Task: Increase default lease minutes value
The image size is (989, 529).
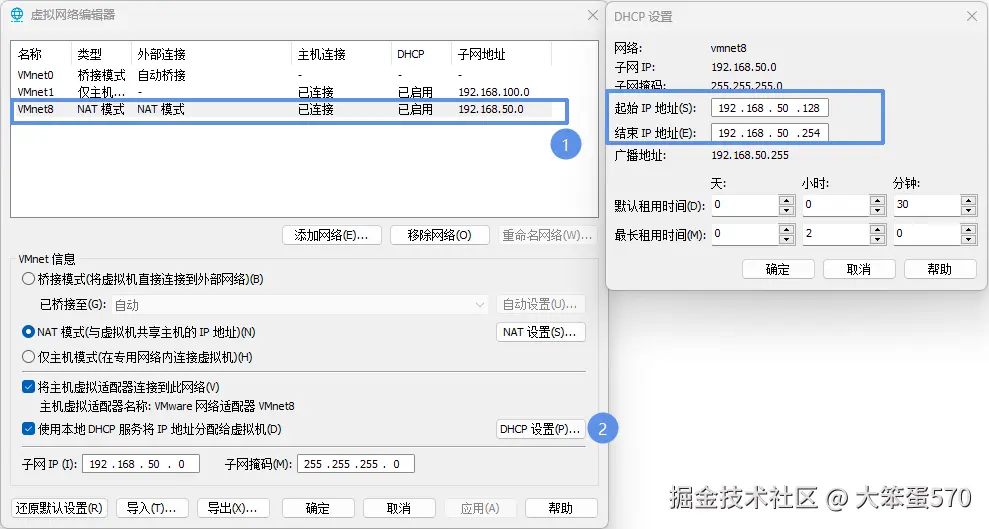Action: pos(969,201)
